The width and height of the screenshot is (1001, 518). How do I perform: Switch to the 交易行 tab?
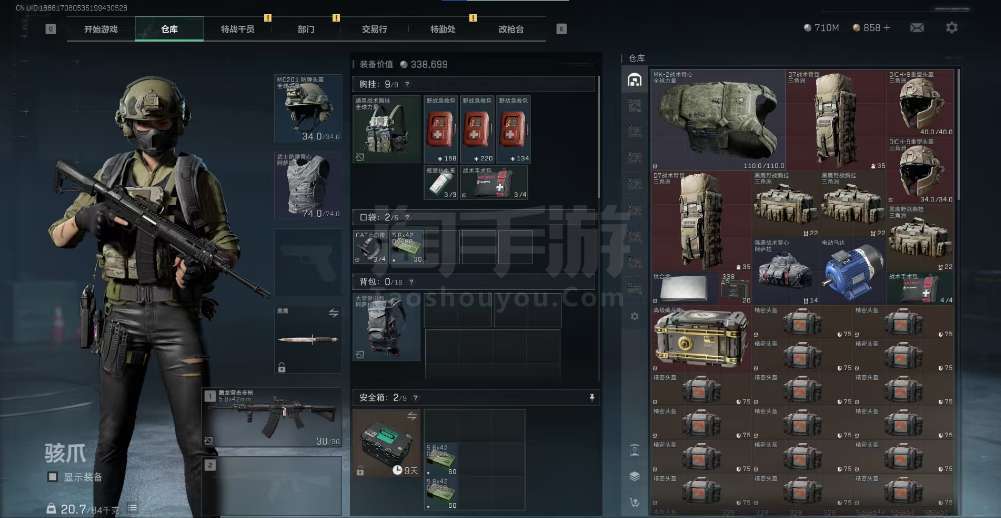[374, 29]
